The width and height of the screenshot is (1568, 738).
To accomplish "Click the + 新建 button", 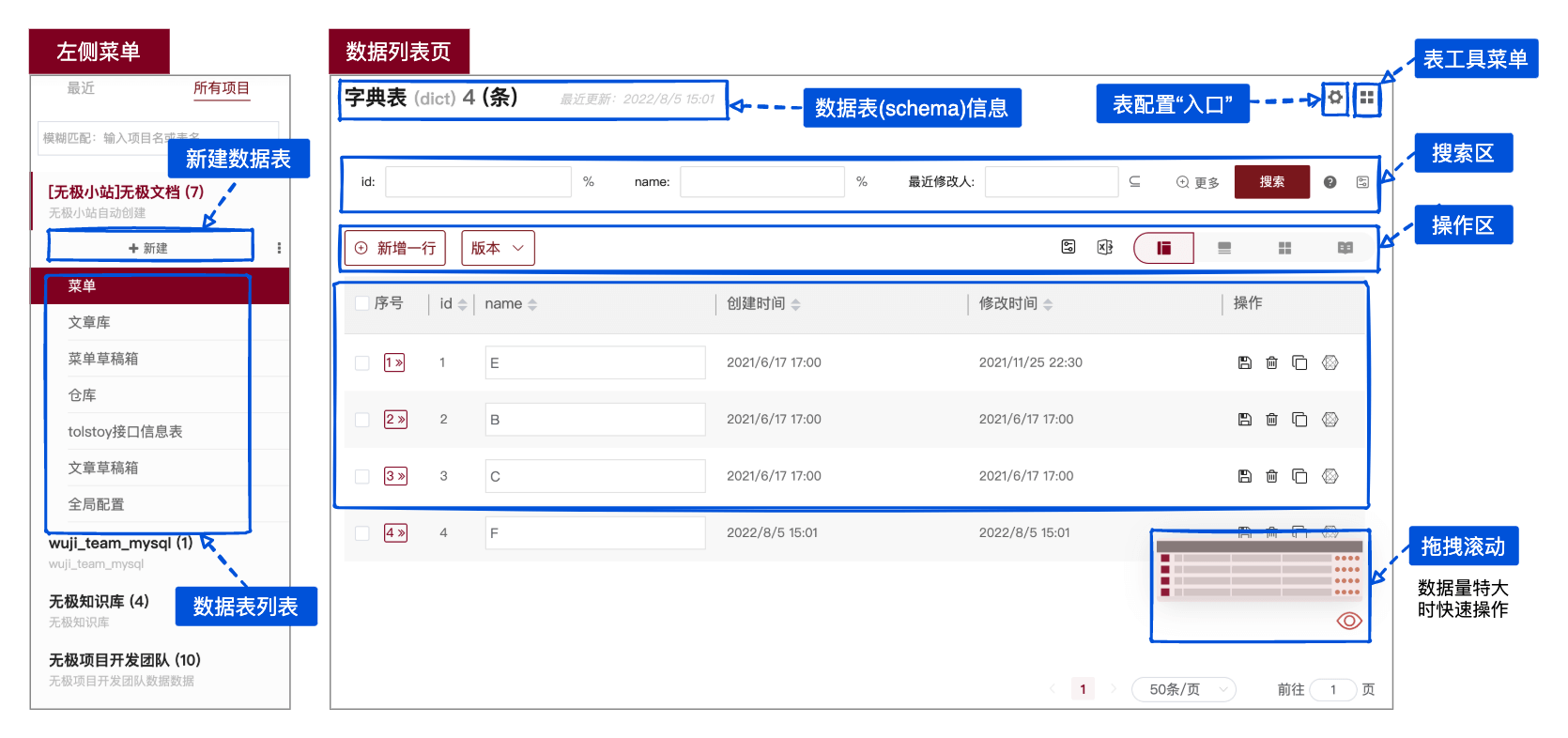I will [x=150, y=248].
